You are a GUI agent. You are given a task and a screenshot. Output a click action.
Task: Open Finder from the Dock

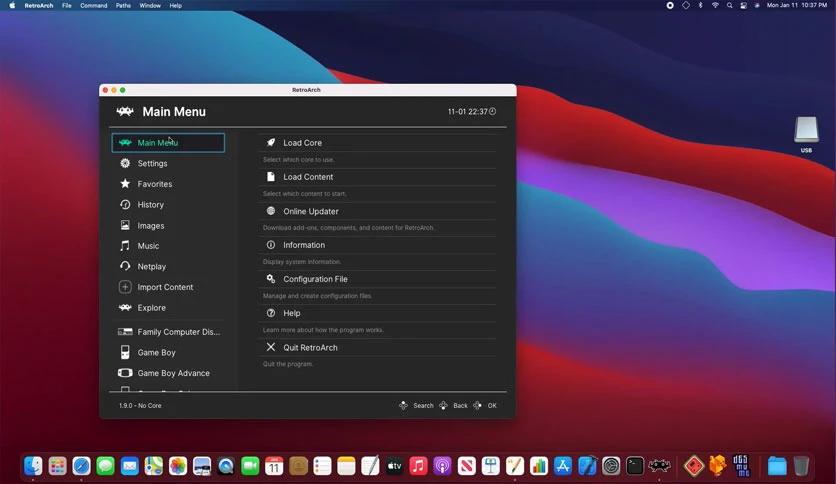click(x=33, y=466)
